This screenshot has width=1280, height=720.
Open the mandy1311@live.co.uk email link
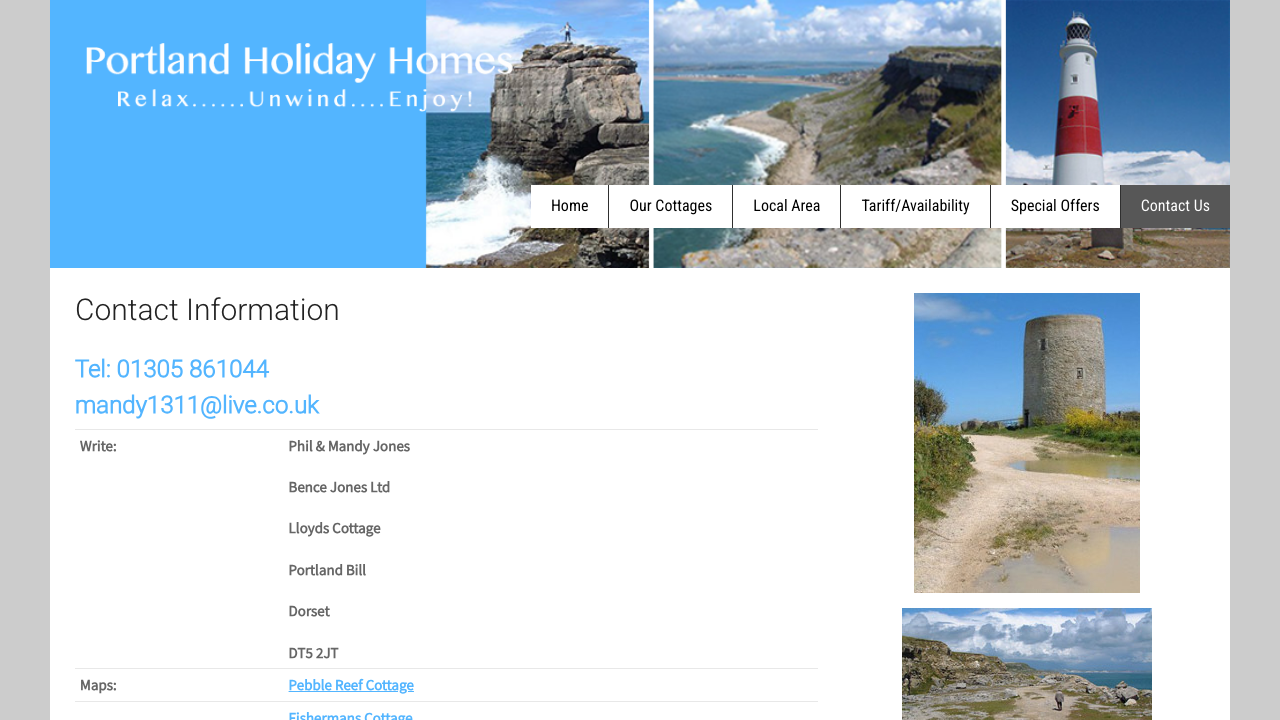click(x=197, y=405)
